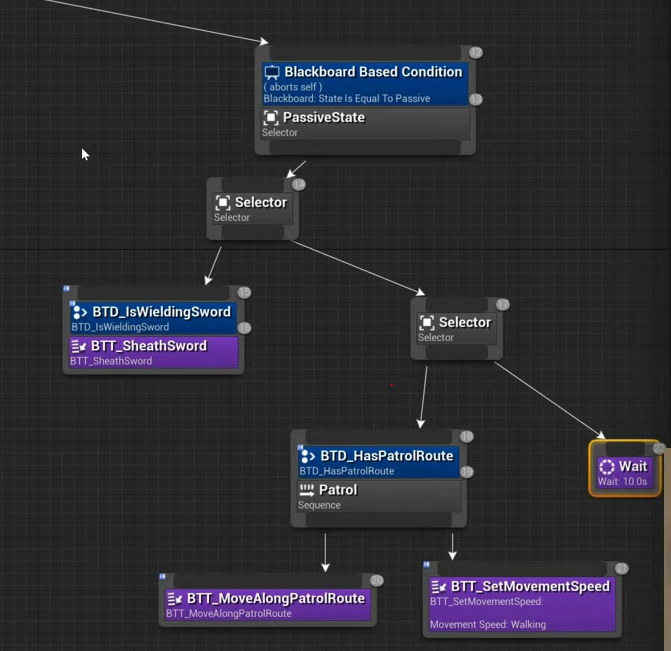Click the bottom output pin of Patrol node

pos(380,520)
